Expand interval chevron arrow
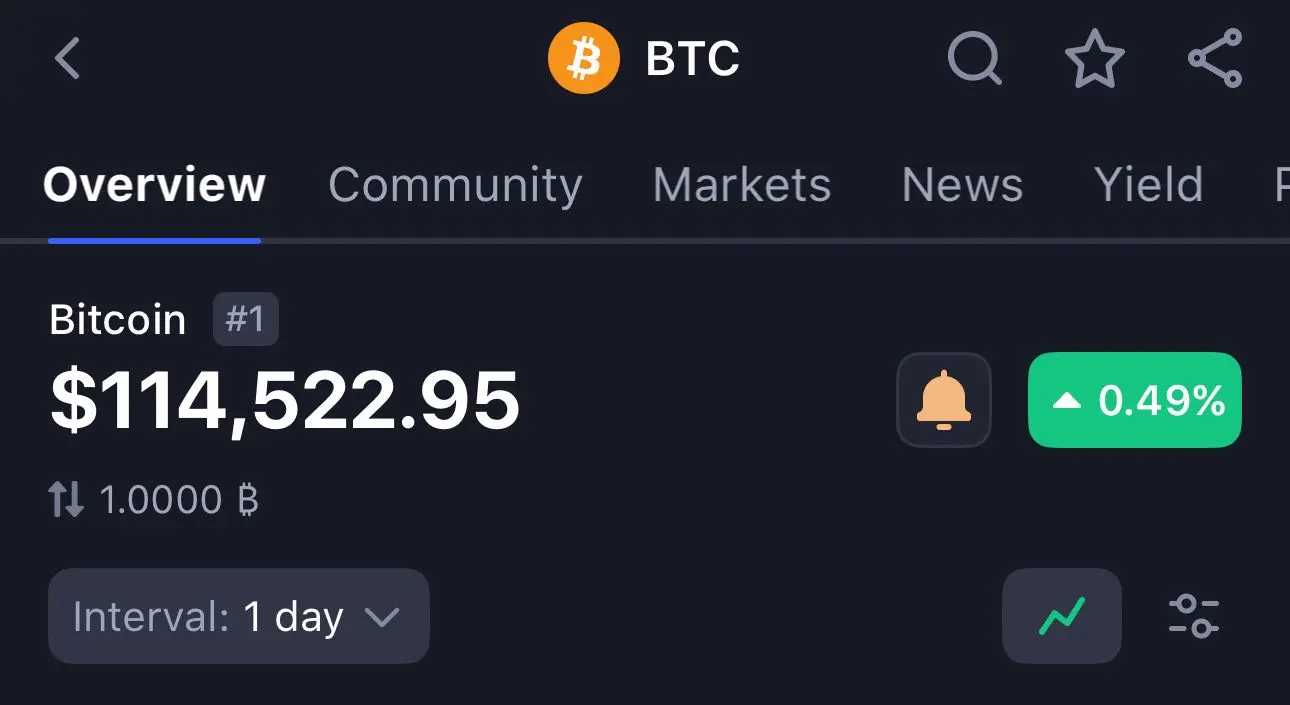The height and width of the screenshot is (705, 1290). [x=382, y=617]
